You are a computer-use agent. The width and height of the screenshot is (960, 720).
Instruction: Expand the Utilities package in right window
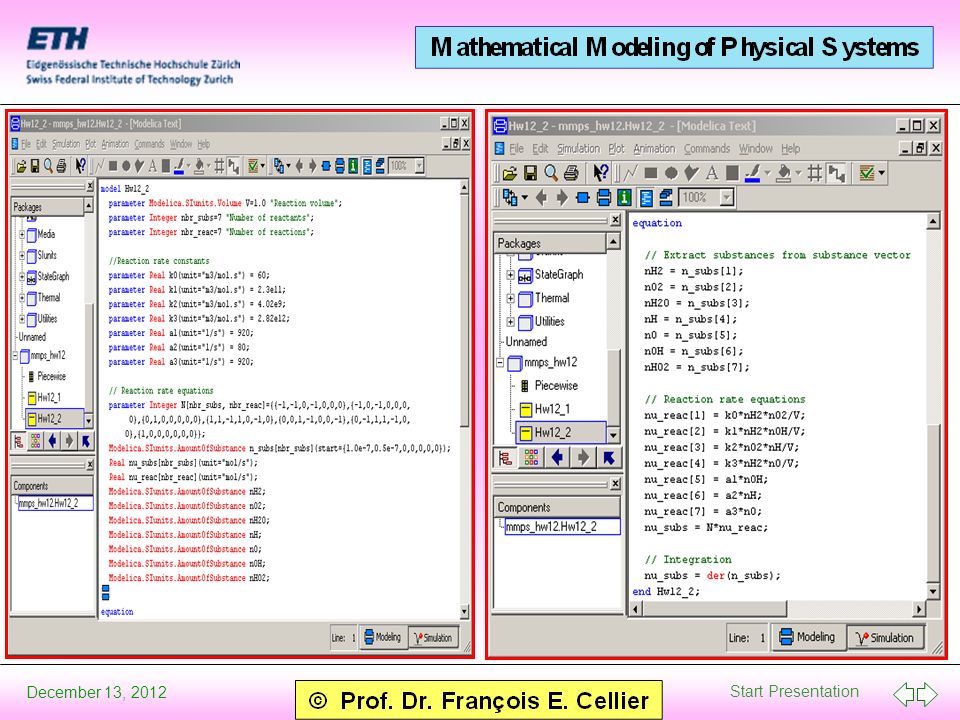coord(510,322)
